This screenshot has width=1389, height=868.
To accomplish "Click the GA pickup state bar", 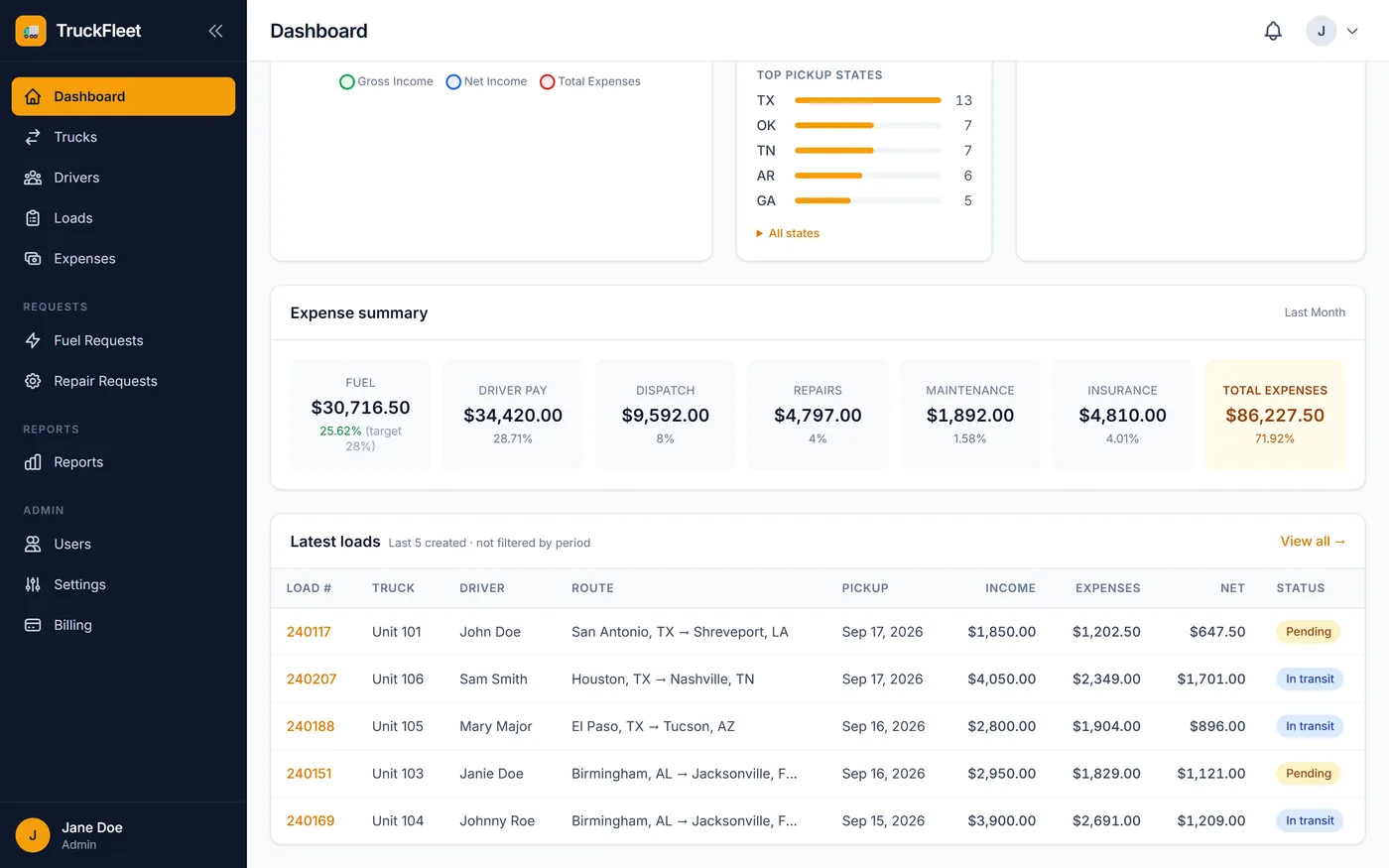I will [x=867, y=200].
